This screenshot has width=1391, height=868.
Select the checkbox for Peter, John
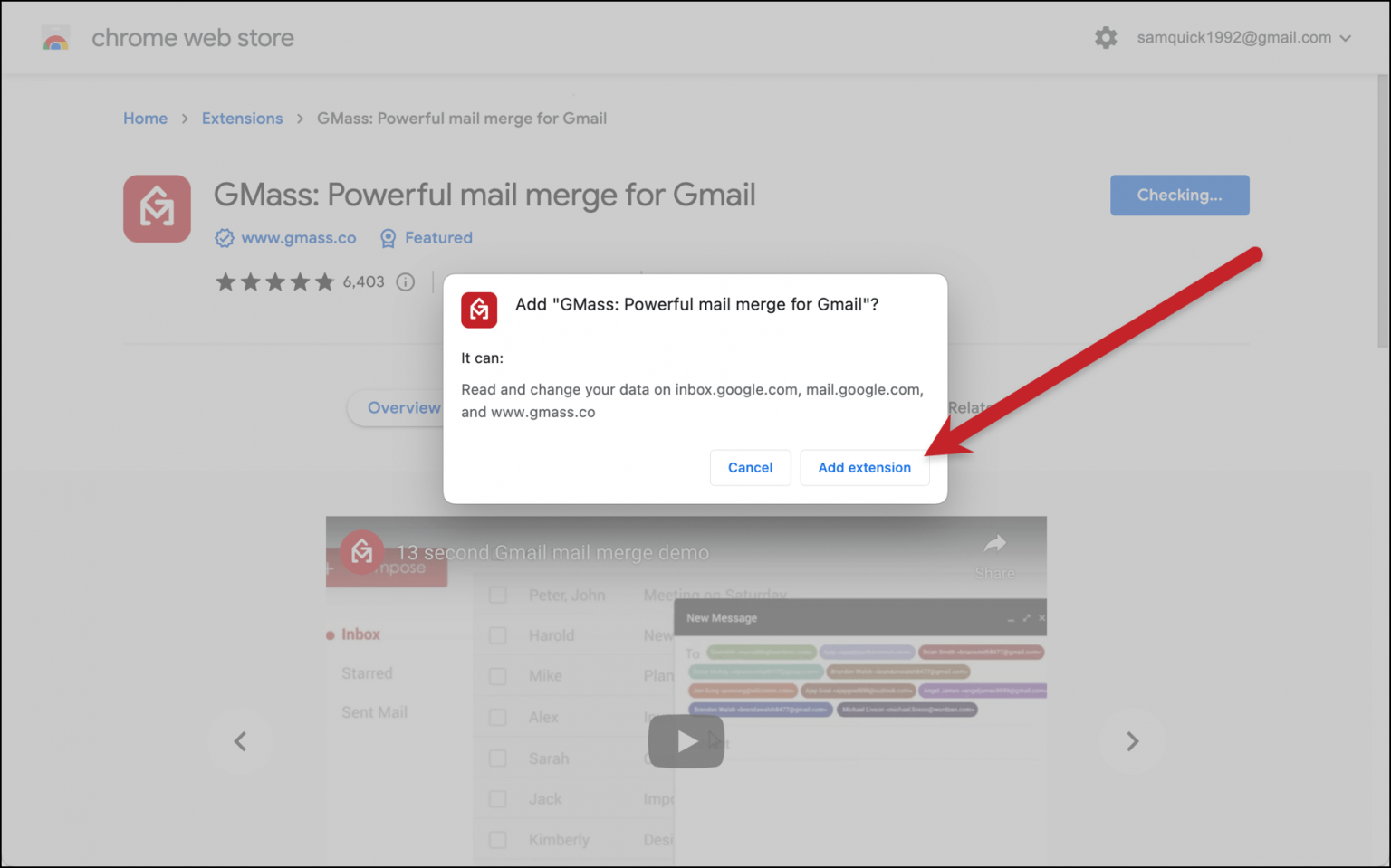(x=497, y=596)
